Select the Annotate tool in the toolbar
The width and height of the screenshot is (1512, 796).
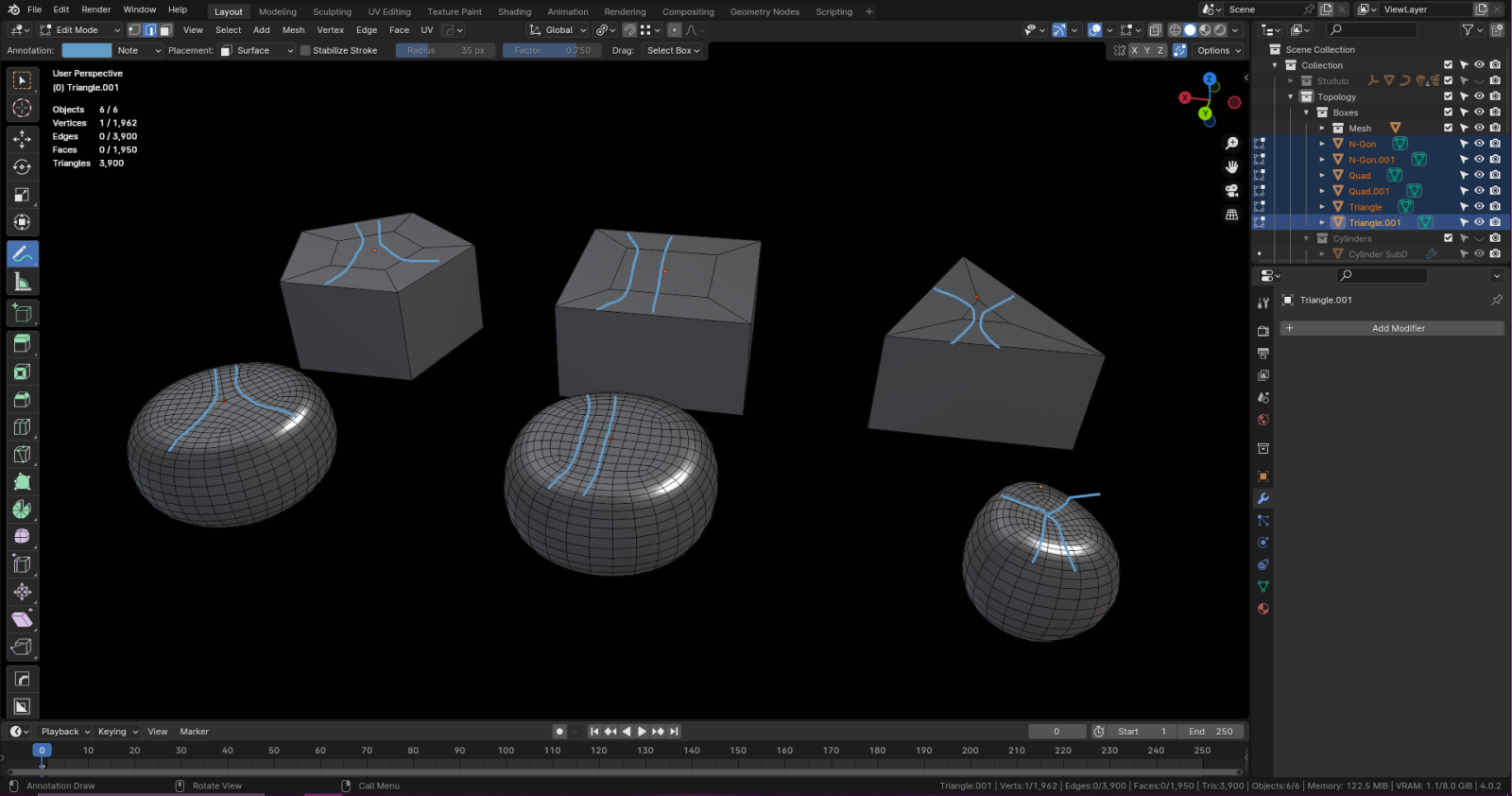coord(23,253)
